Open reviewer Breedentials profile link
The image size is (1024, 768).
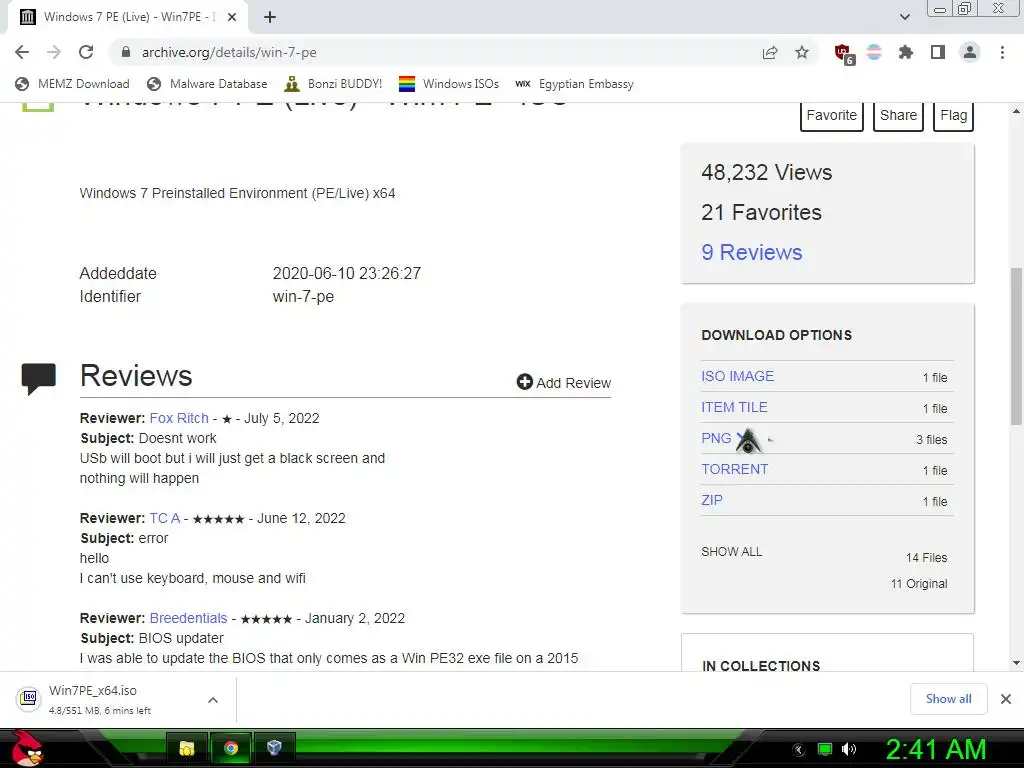(188, 618)
